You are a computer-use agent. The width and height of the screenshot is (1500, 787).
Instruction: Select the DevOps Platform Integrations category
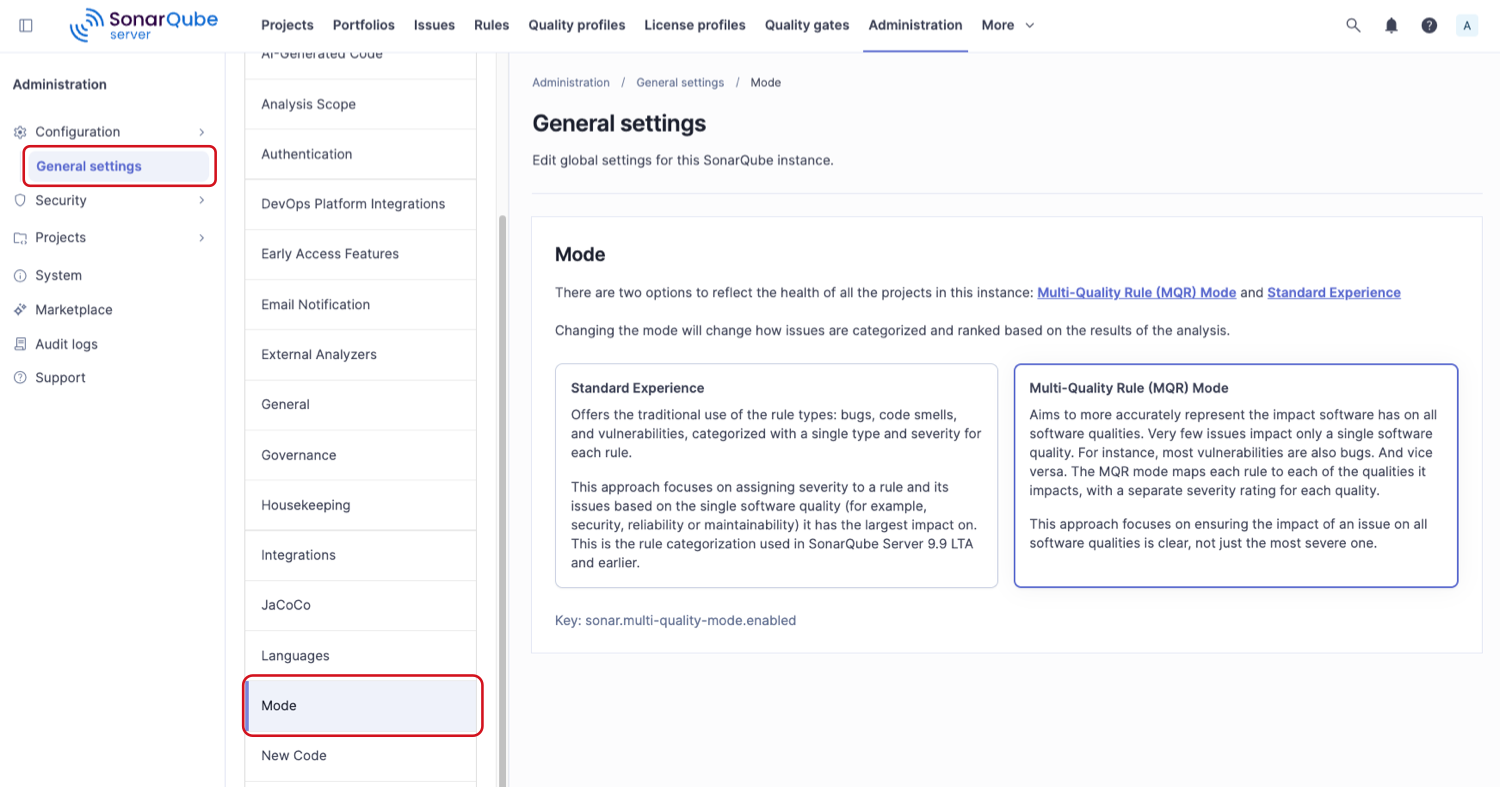360,204
